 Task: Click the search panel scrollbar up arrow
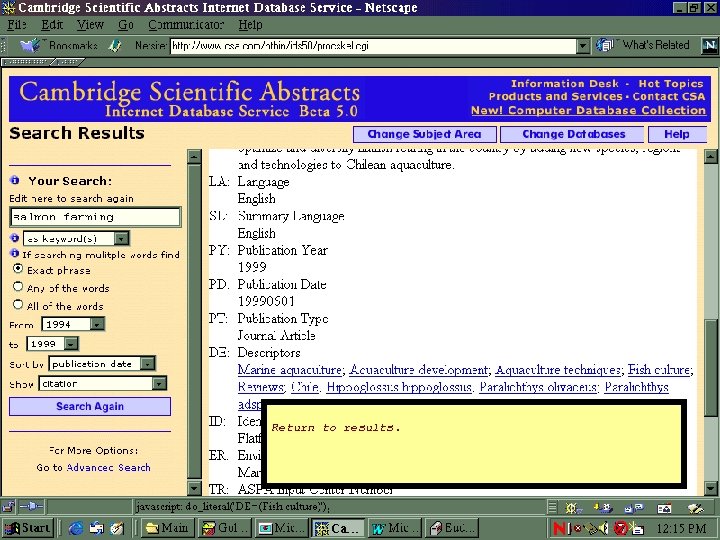coord(195,157)
